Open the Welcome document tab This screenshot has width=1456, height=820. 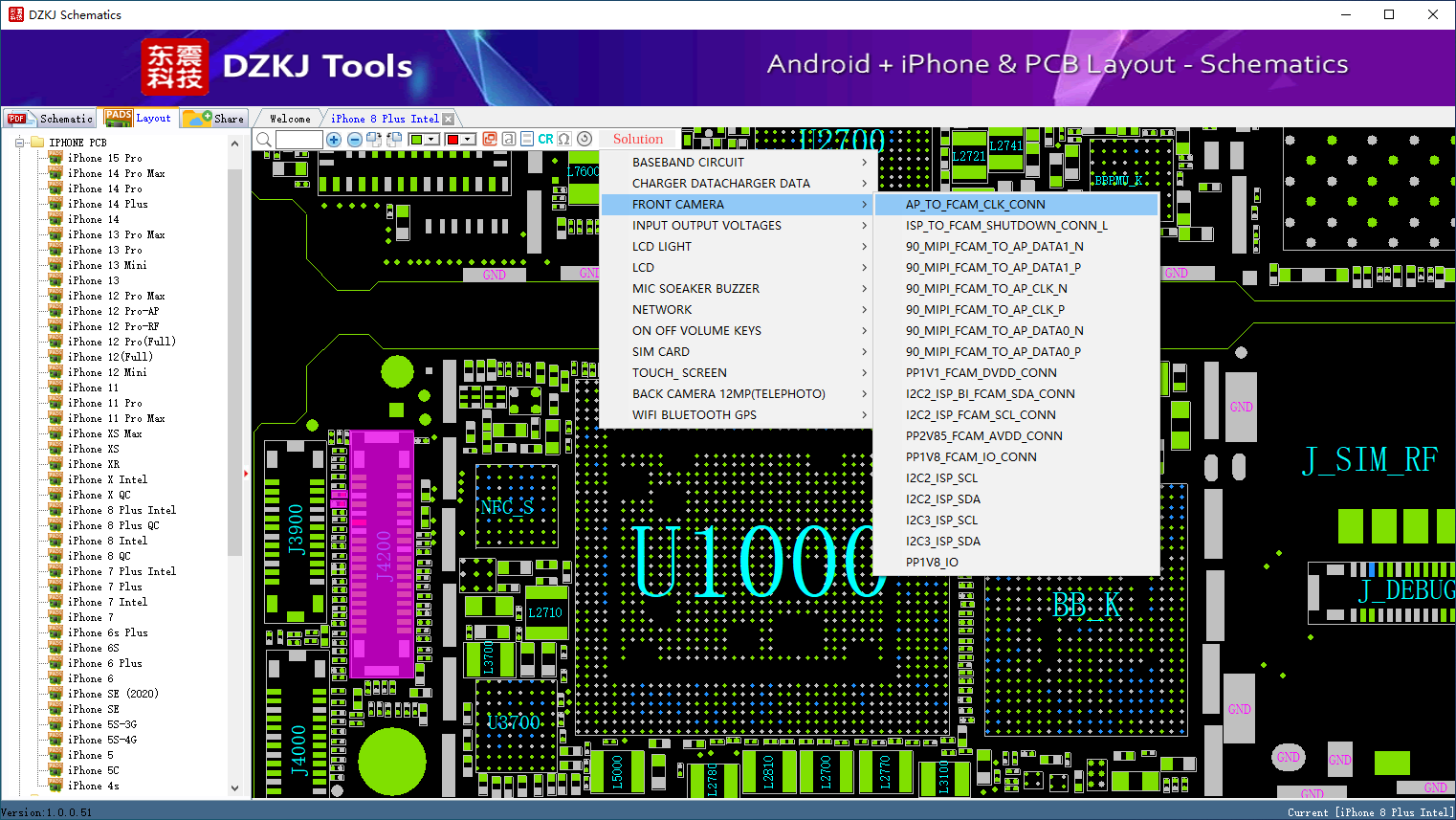click(x=290, y=119)
